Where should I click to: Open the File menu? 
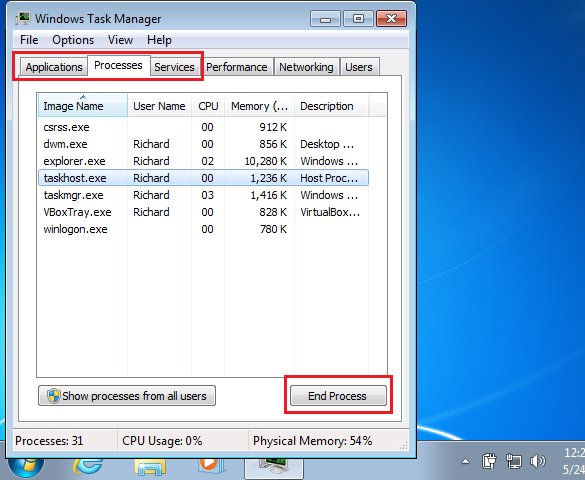click(x=29, y=40)
